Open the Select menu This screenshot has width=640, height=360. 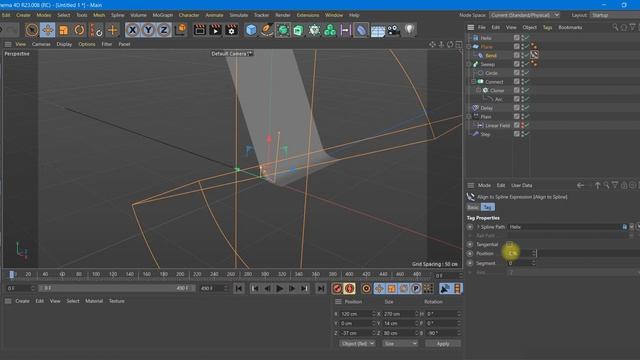(63, 15)
